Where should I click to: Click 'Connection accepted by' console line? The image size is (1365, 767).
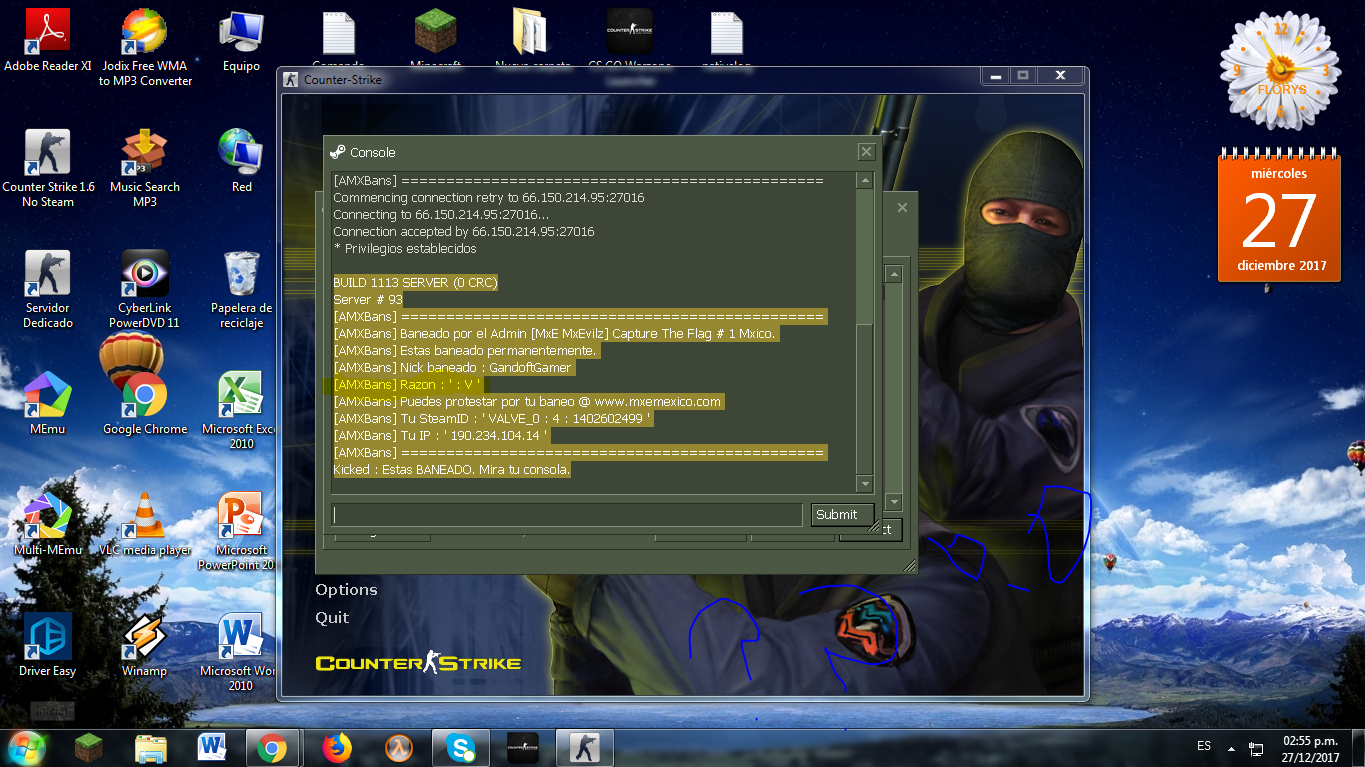click(464, 232)
